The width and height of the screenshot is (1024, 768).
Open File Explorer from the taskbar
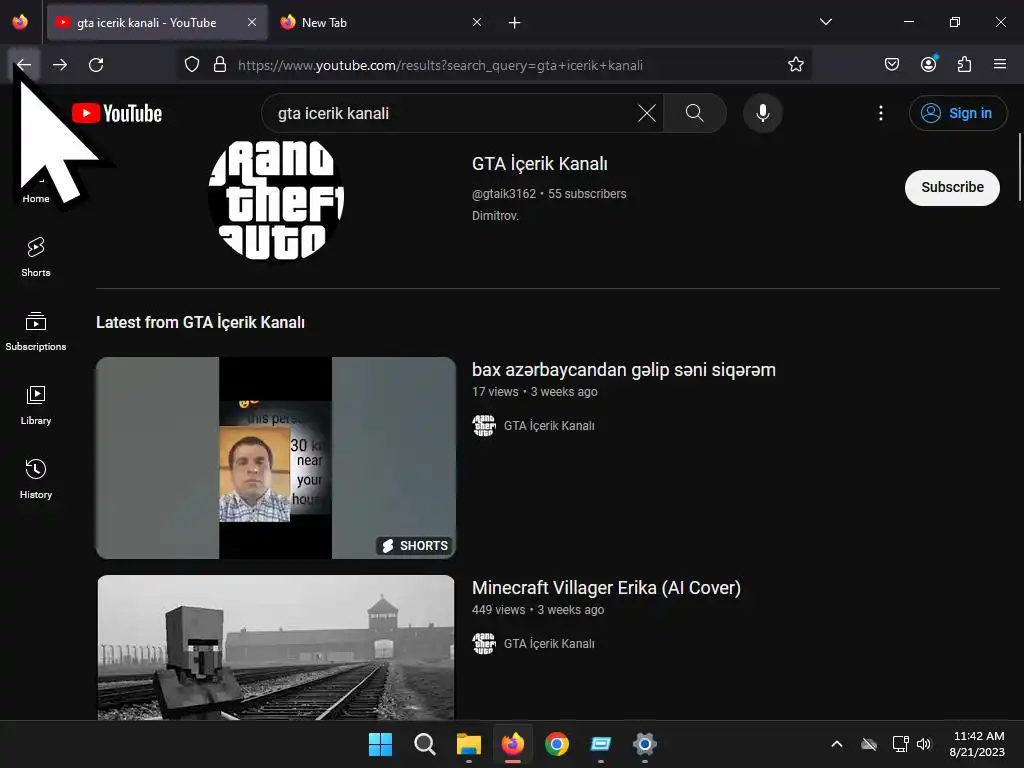click(468, 744)
